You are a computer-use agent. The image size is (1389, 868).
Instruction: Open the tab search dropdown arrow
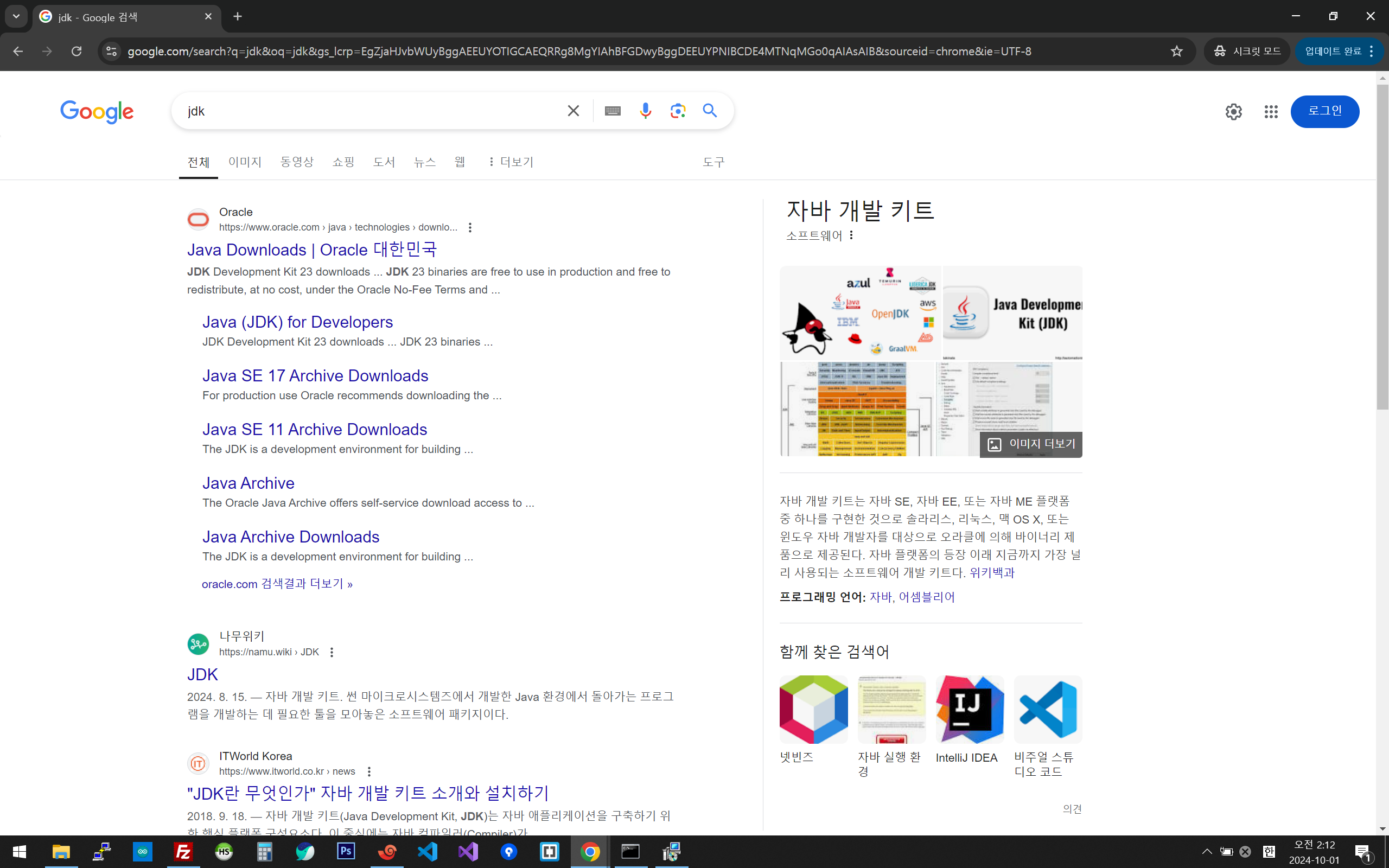16,17
